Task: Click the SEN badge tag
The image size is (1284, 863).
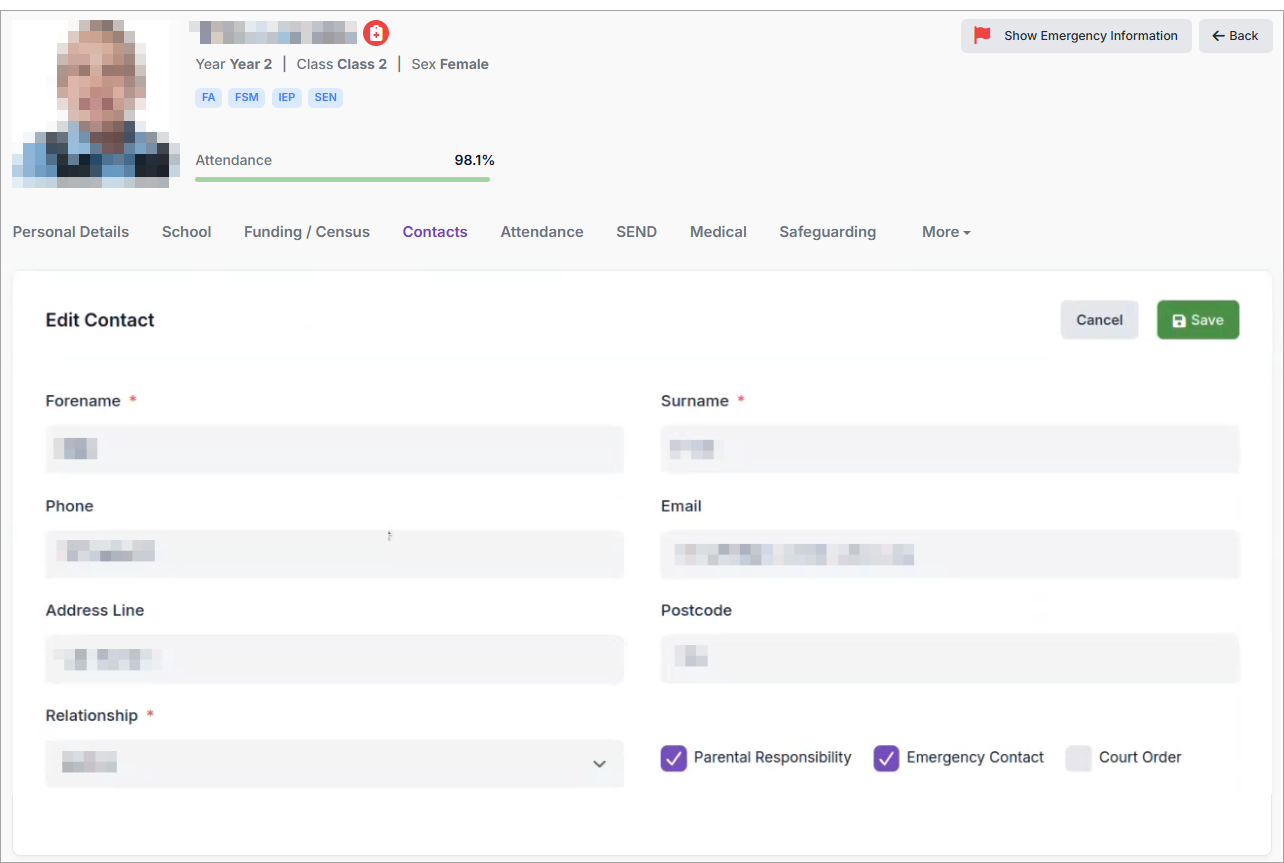Action: (x=325, y=98)
